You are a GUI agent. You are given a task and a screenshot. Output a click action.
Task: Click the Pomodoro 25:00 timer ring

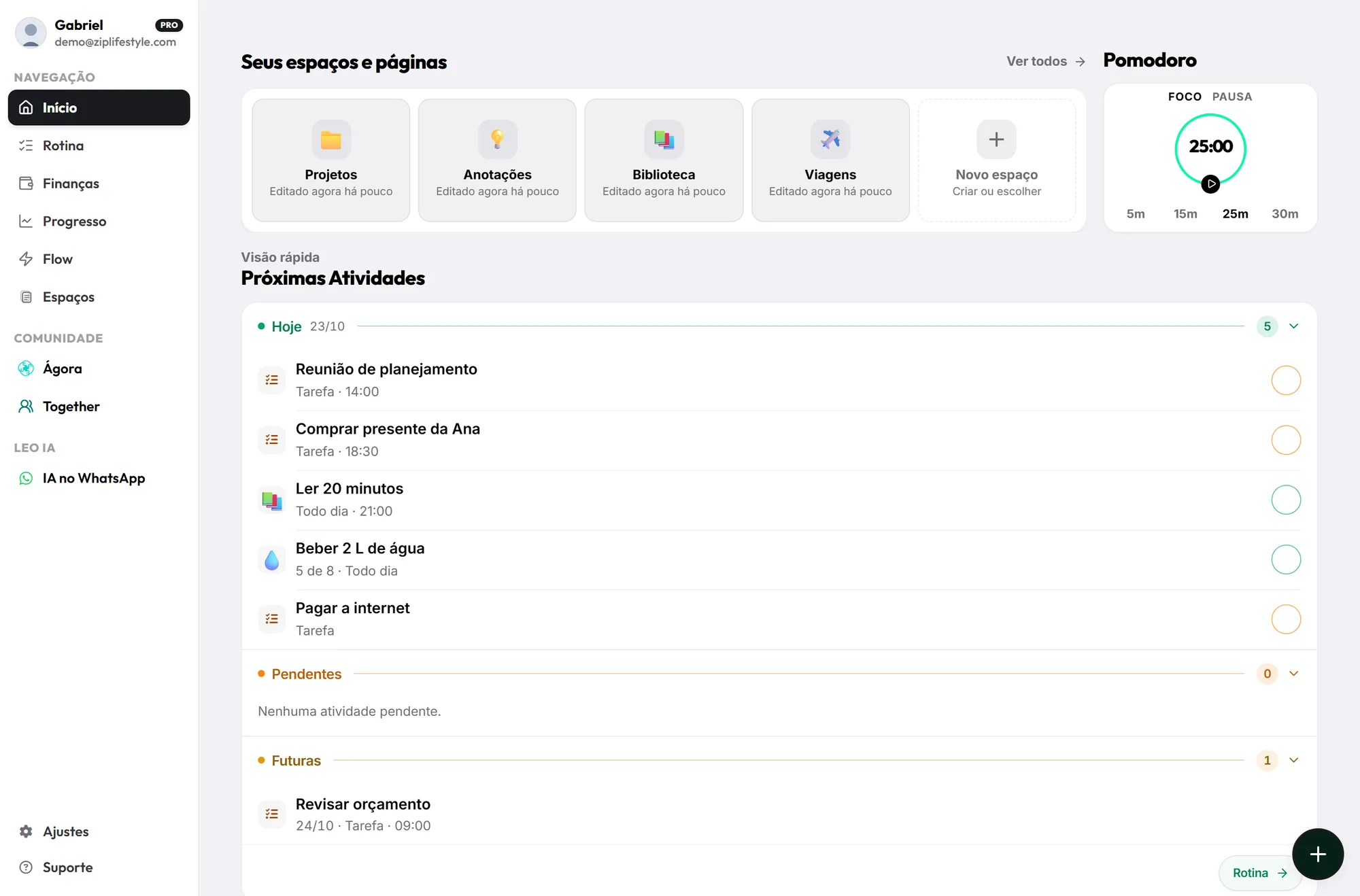tap(1210, 148)
